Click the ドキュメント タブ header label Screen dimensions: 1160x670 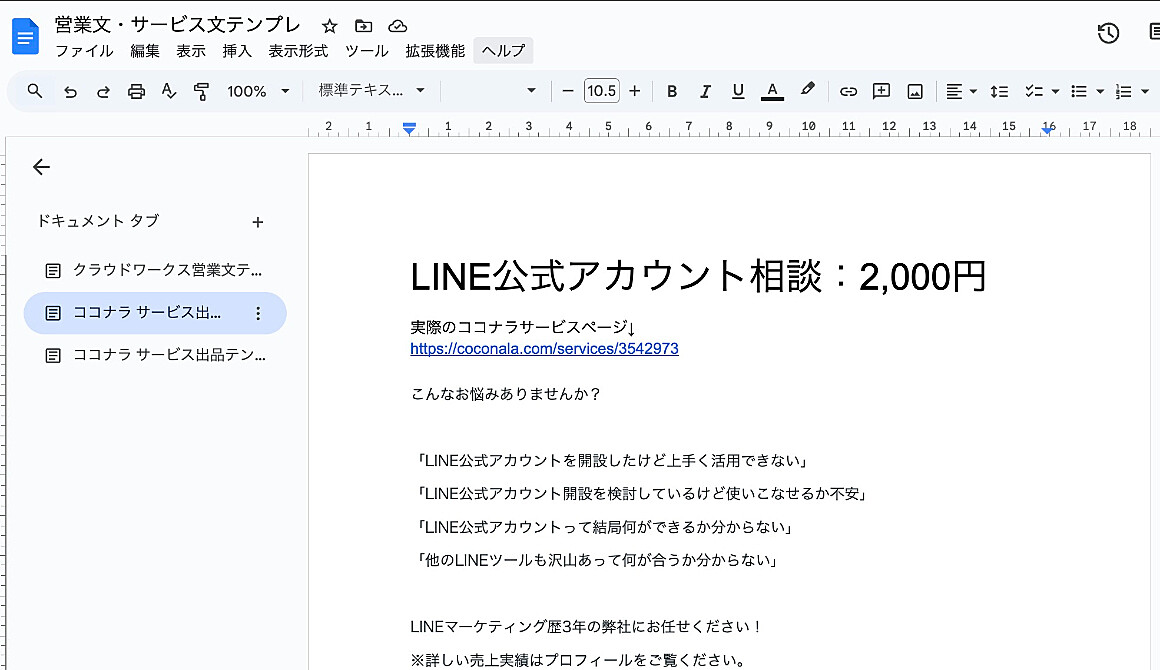pos(98,221)
